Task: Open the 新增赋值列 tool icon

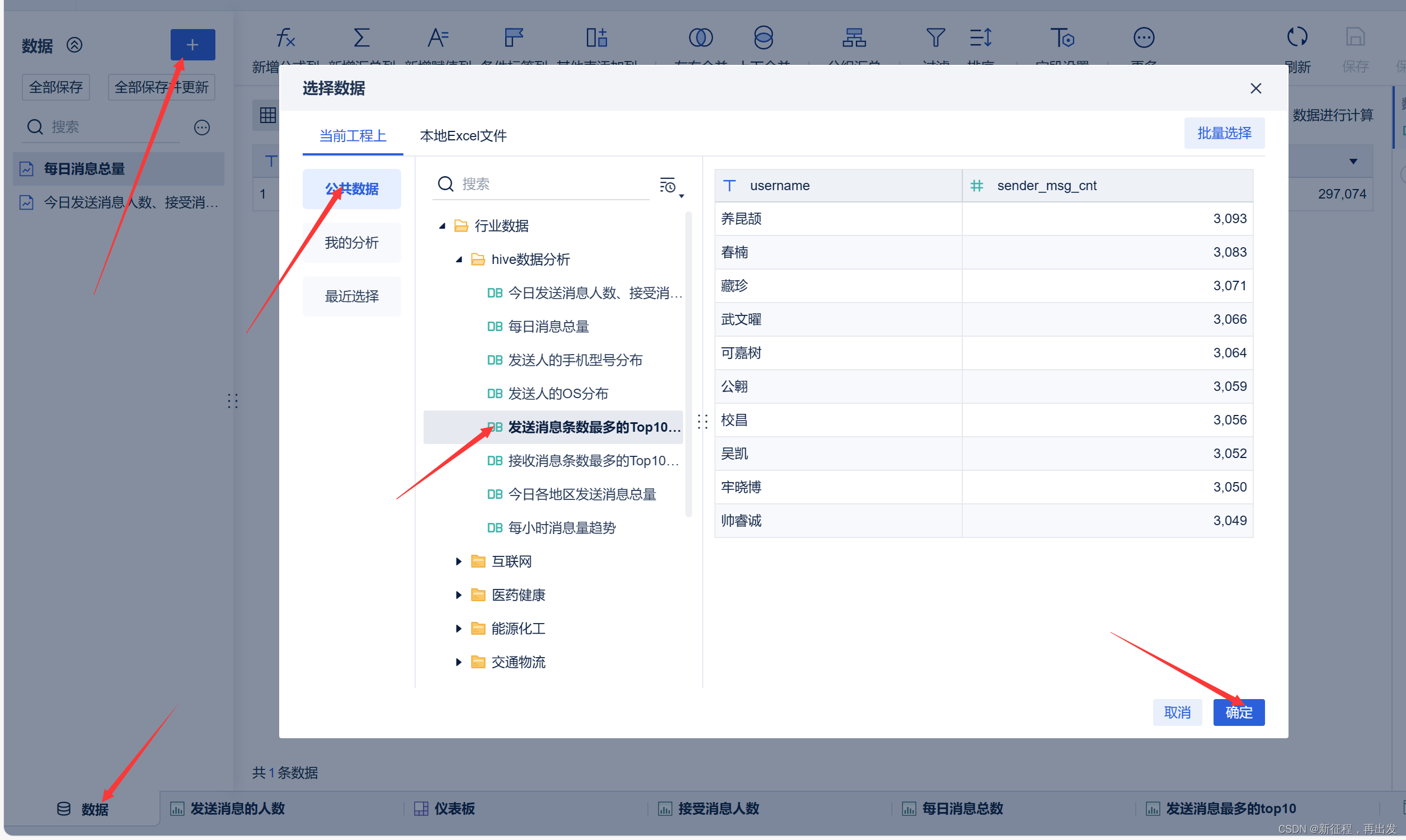Action: coord(437,38)
